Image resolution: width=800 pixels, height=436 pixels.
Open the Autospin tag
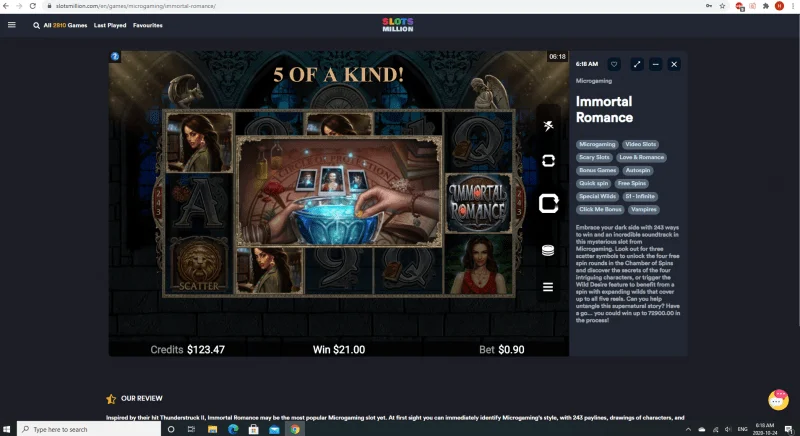point(638,170)
